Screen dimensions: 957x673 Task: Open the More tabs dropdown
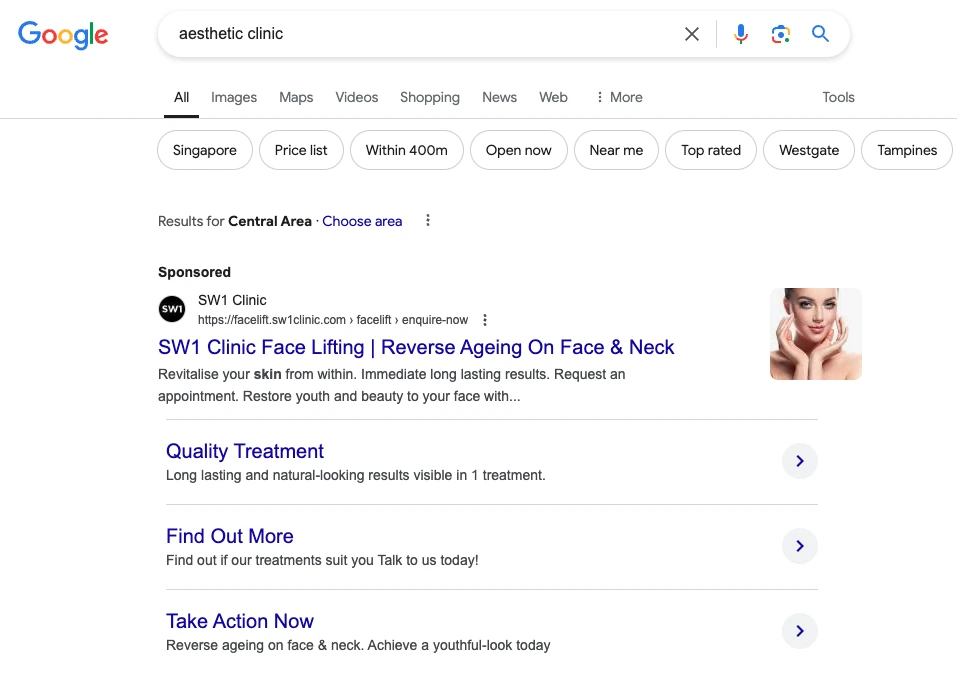(x=619, y=98)
